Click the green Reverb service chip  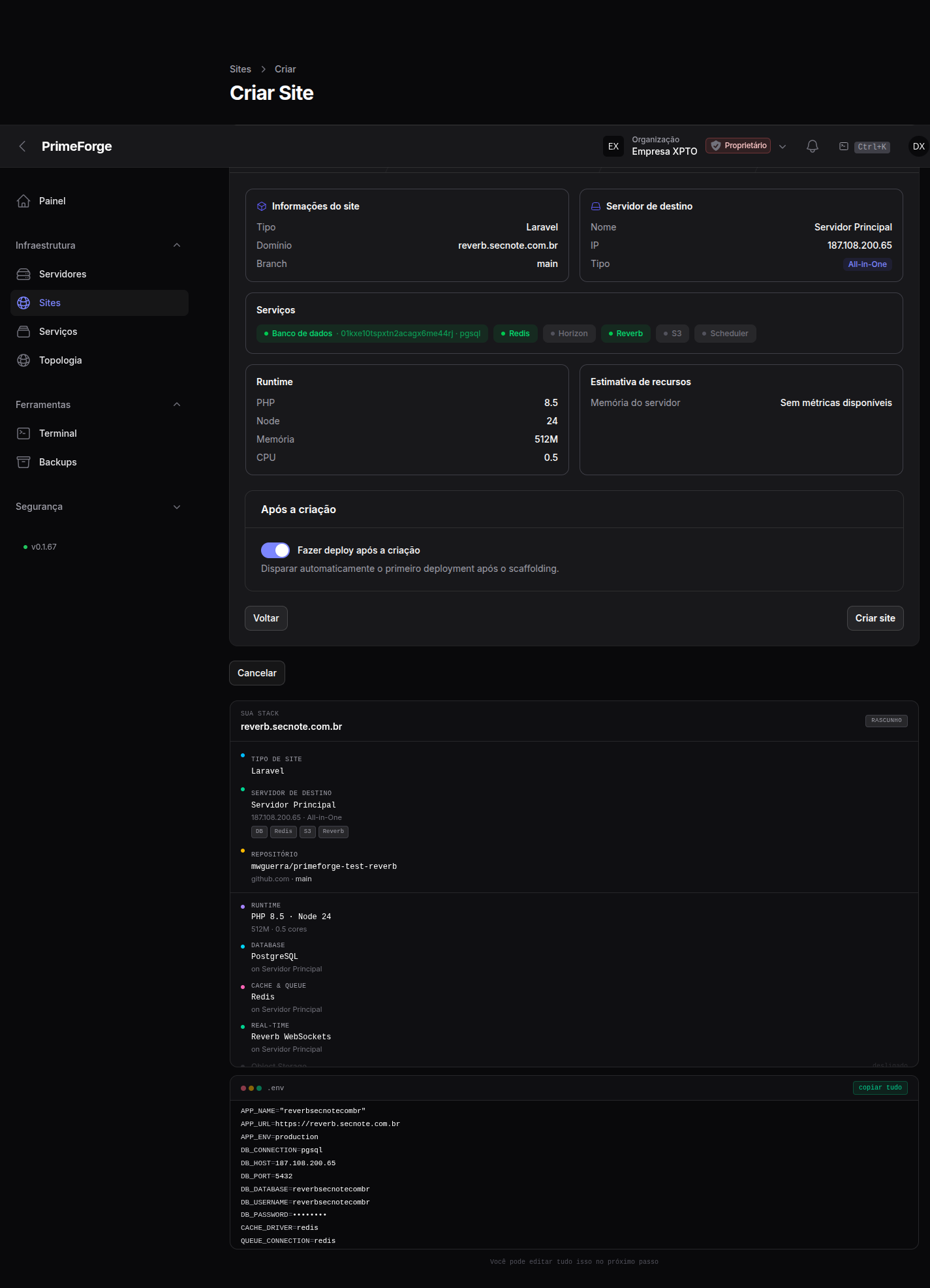pos(626,334)
